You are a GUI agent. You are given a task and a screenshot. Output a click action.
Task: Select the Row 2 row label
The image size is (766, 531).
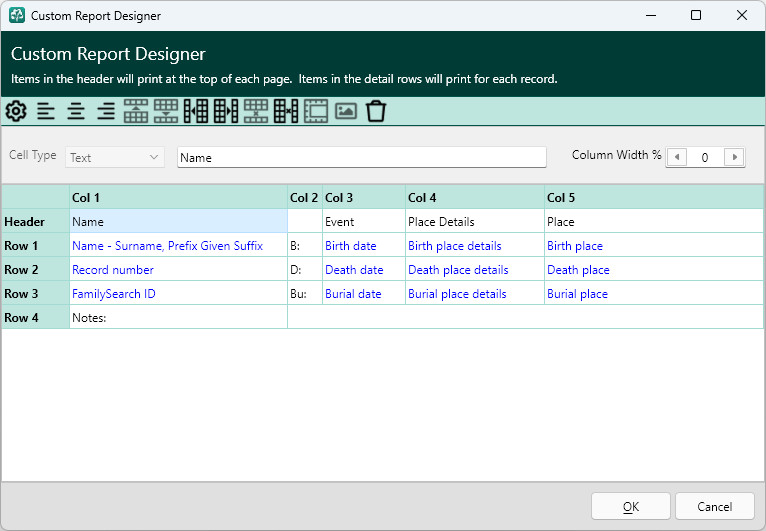(x=36, y=269)
